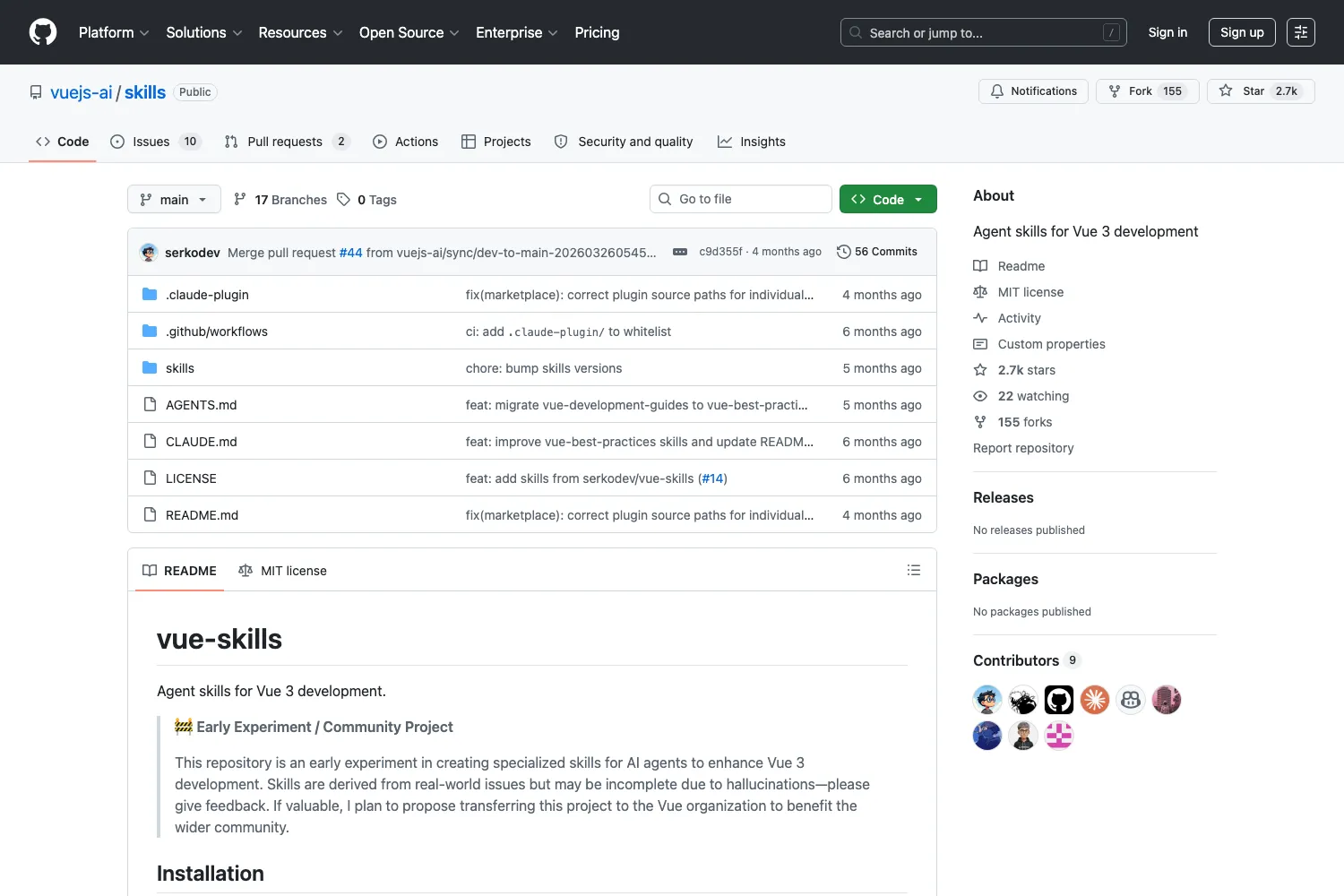Open the LICENSE file
1344x896 pixels.
191,478
